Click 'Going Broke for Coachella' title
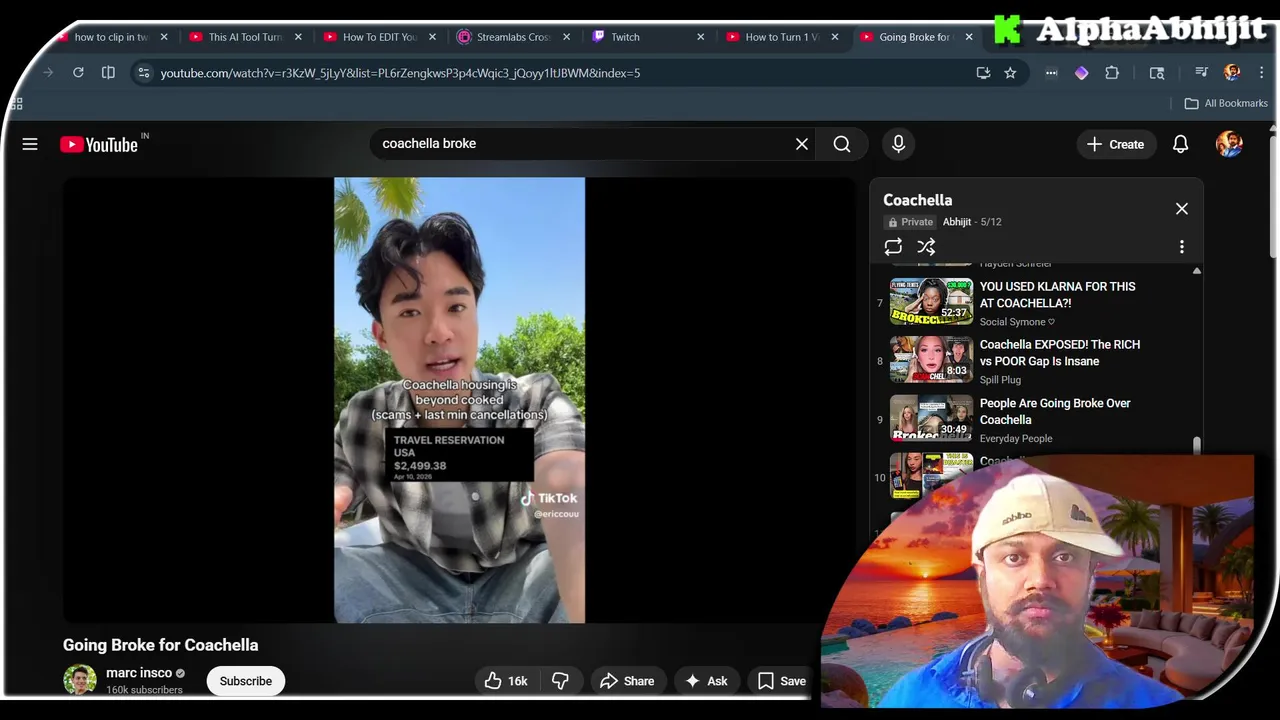 [161, 645]
